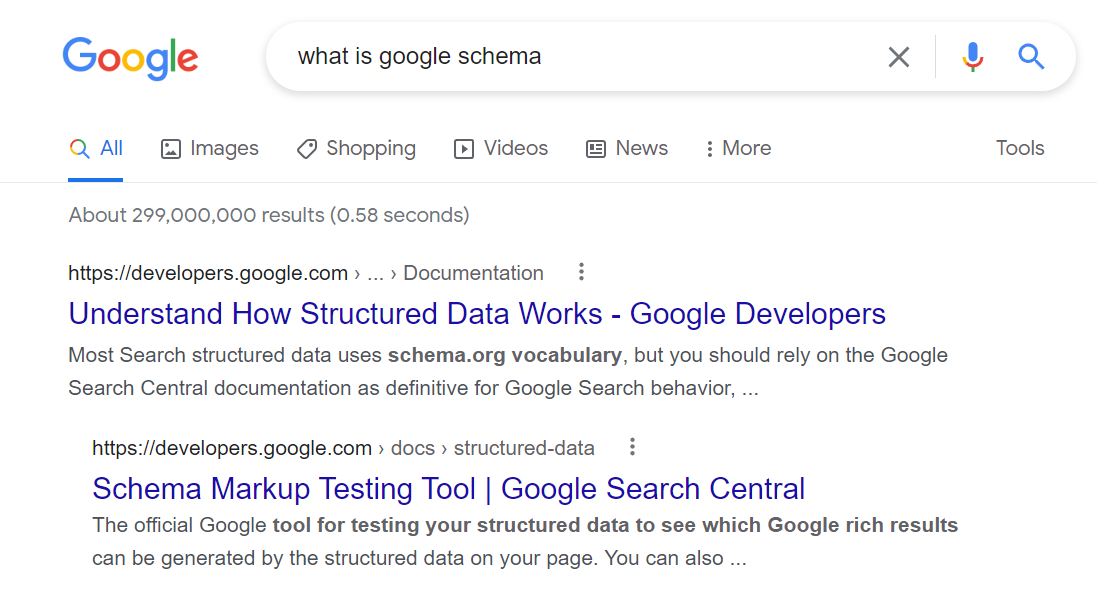Click the magnifying glass to search
This screenshot has height=610, width=1097.
click(1031, 57)
